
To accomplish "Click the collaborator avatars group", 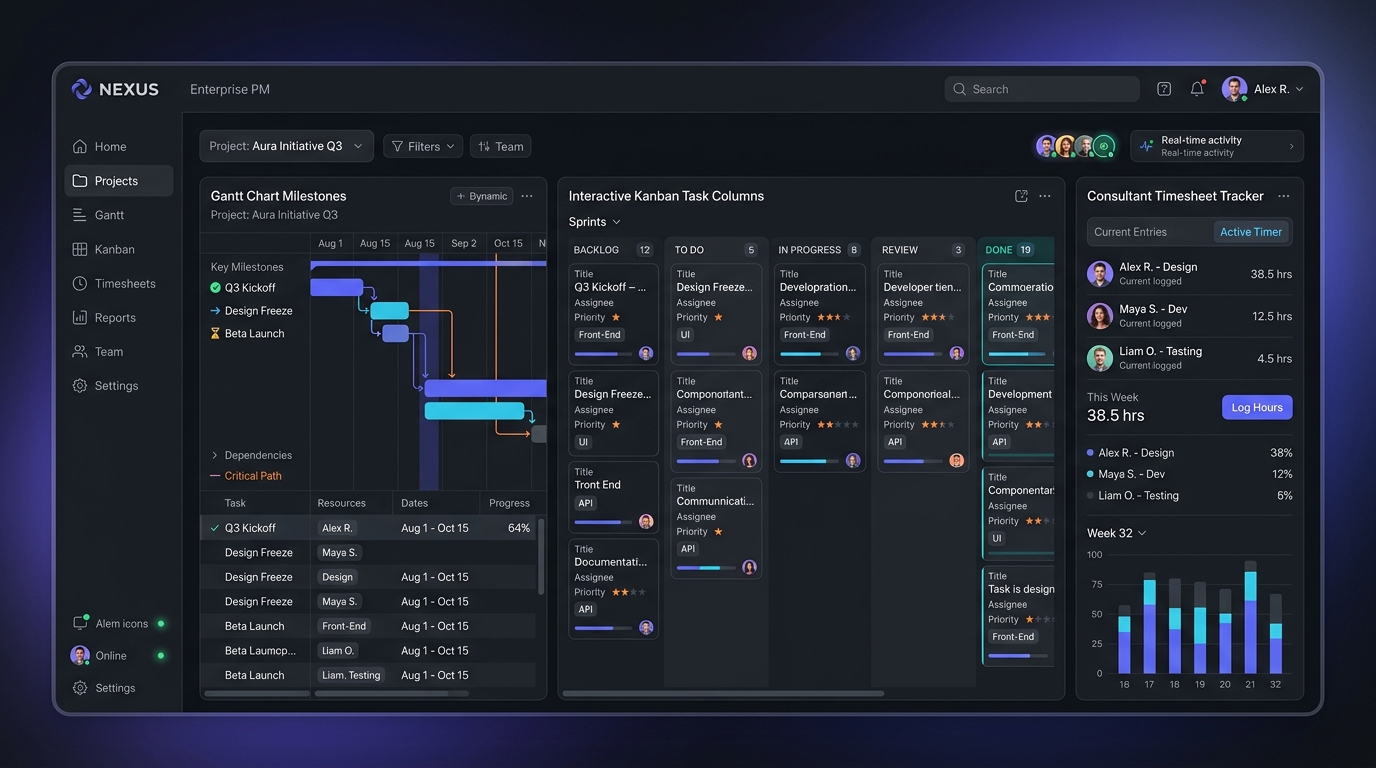I will pos(1075,146).
